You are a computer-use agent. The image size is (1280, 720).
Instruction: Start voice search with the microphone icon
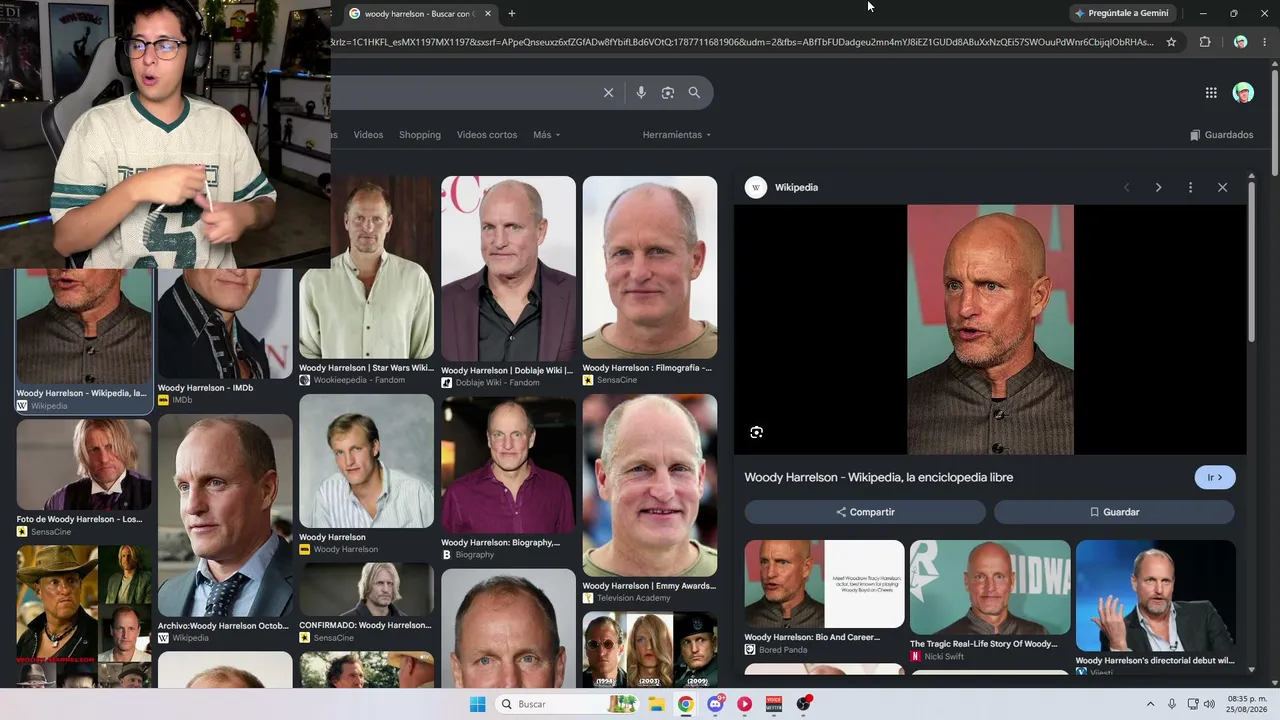coord(641,93)
